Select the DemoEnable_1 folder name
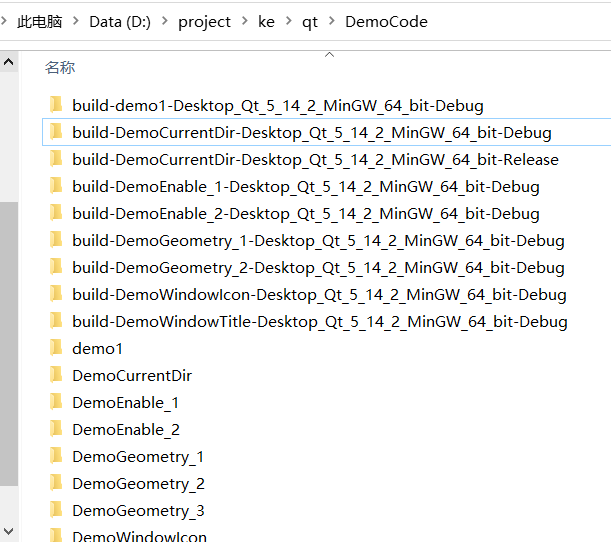Viewport: 611px width, 549px height. pyautogui.click(x=125, y=403)
